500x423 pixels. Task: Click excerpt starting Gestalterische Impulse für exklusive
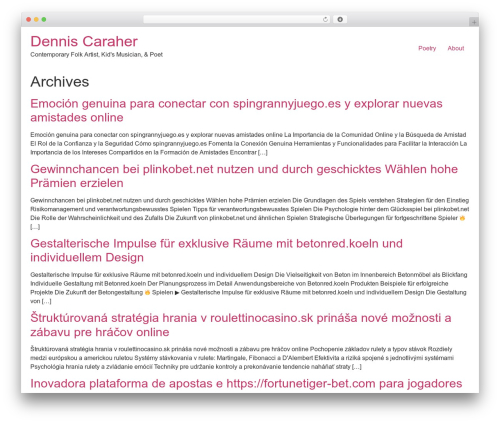point(249,288)
